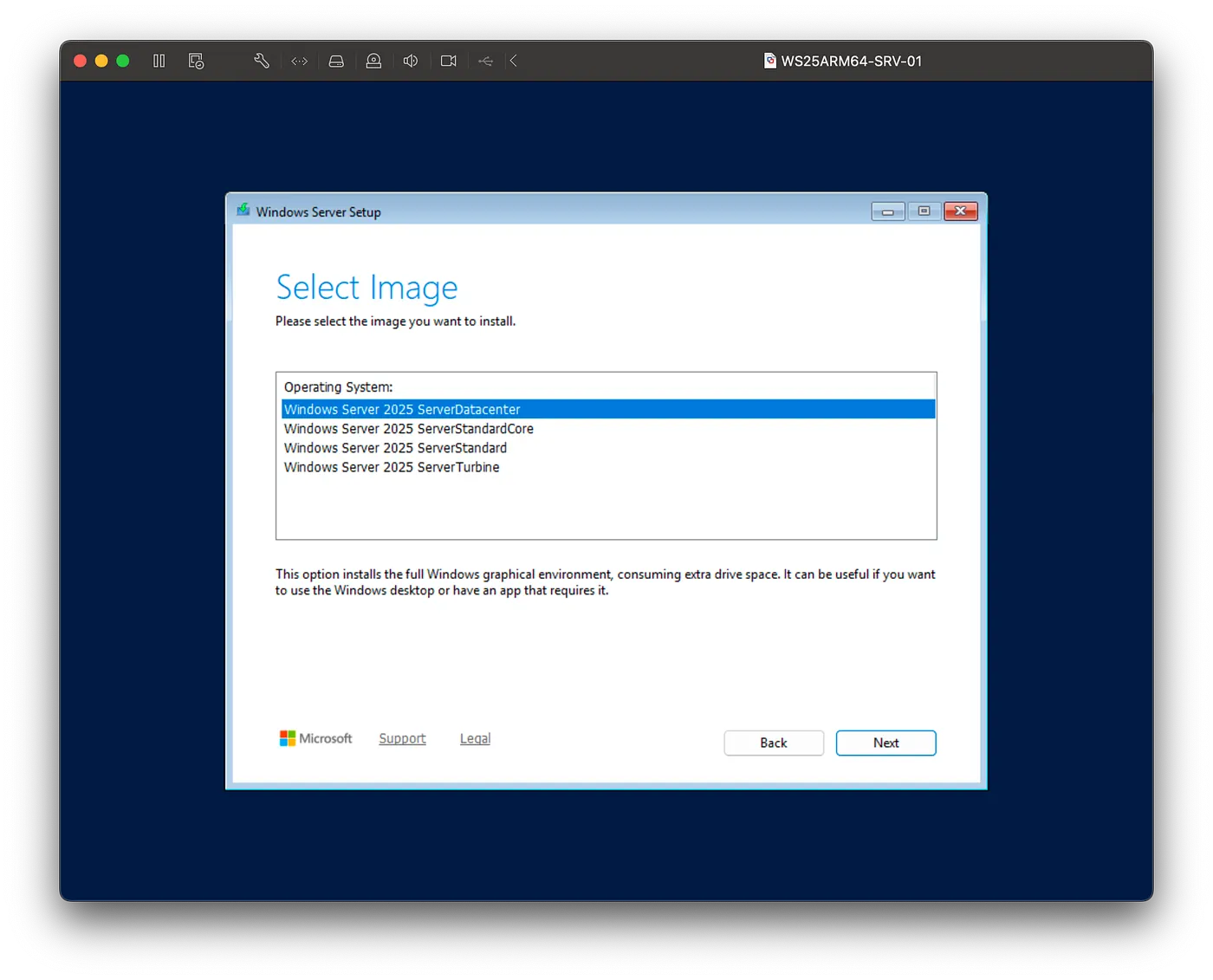Screen dimensions: 1213x980
Task: Open the Legal link
Action: click(475, 738)
